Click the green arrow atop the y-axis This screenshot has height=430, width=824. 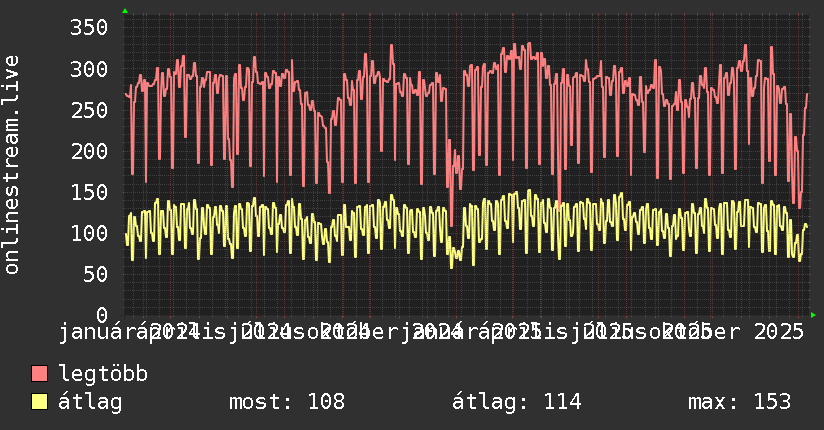pos(125,11)
